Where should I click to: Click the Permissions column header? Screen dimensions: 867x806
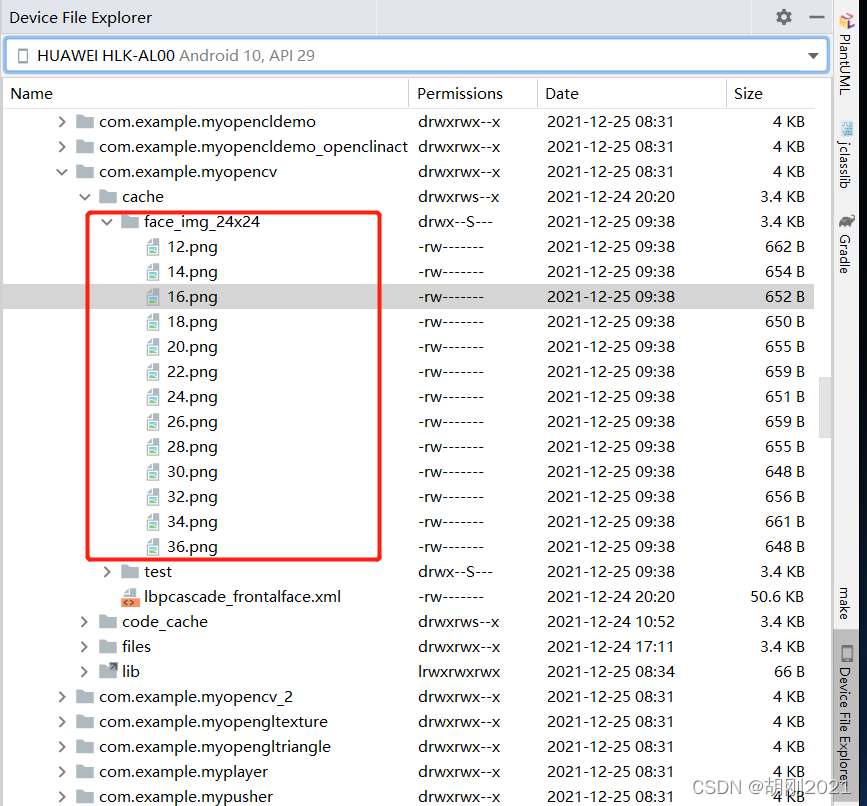coord(473,93)
